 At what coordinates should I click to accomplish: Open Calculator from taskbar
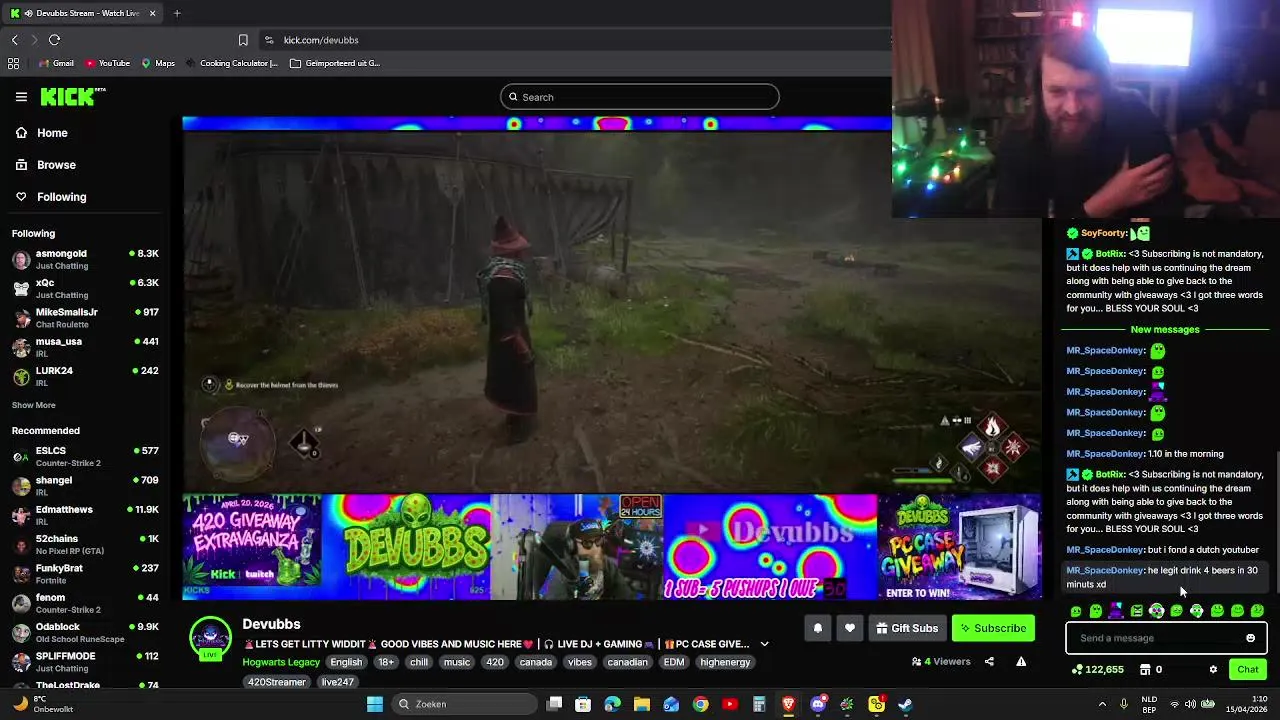pyautogui.click(x=759, y=704)
